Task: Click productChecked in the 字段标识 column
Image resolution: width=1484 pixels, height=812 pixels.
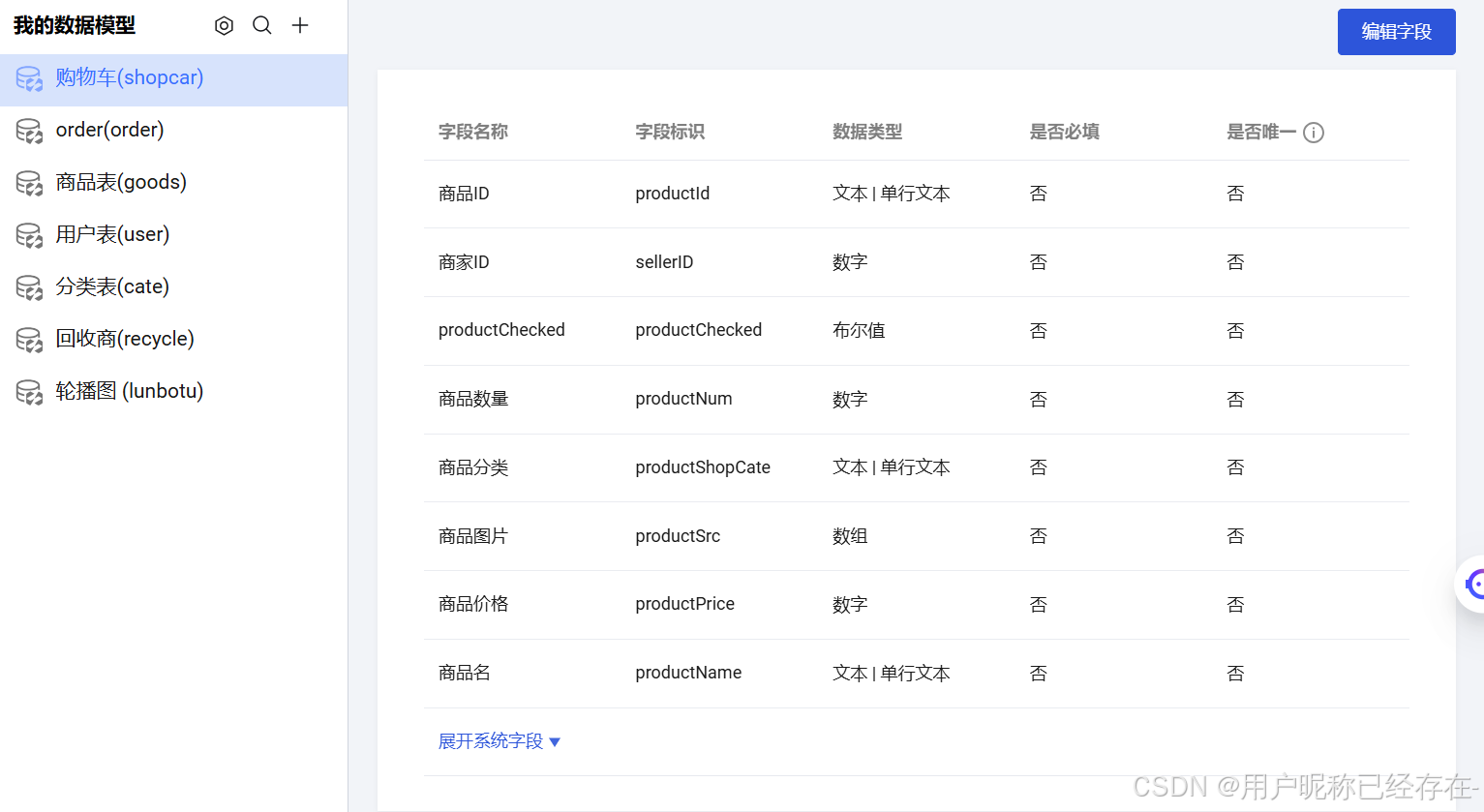Action: click(x=699, y=330)
